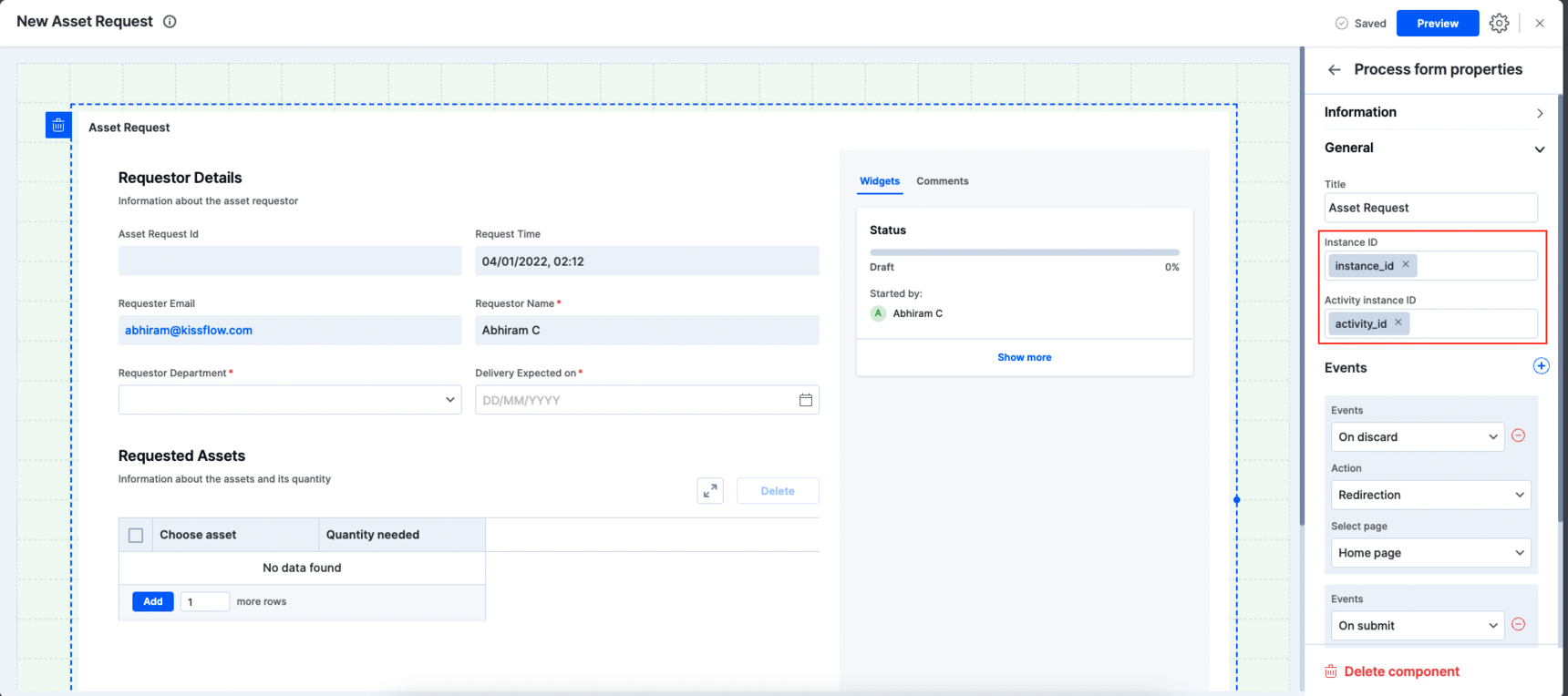Open the settings gear icon
The height and width of the screenshot is (696, 1568).
[1499, 24]
